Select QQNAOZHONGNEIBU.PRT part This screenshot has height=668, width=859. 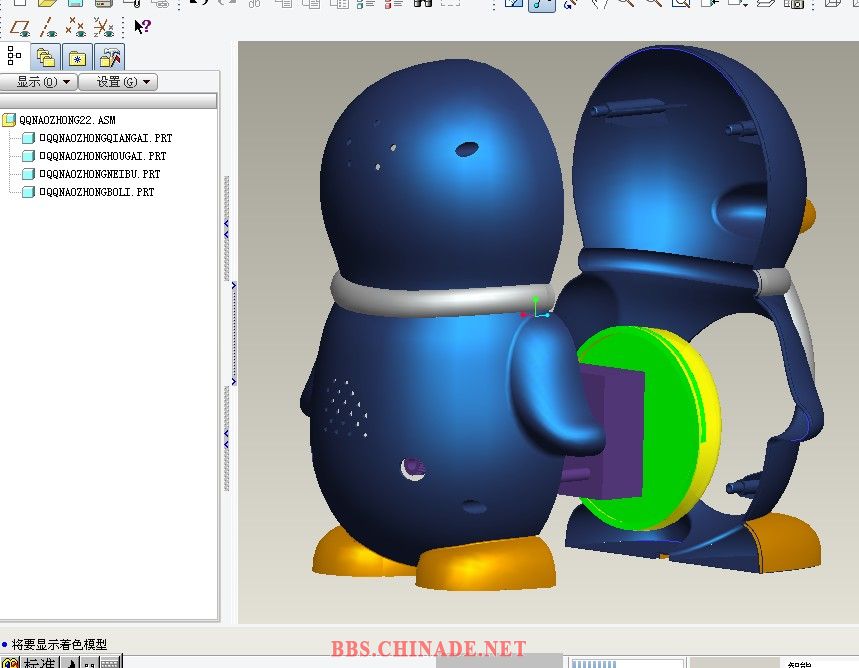[x=100, y=174]
